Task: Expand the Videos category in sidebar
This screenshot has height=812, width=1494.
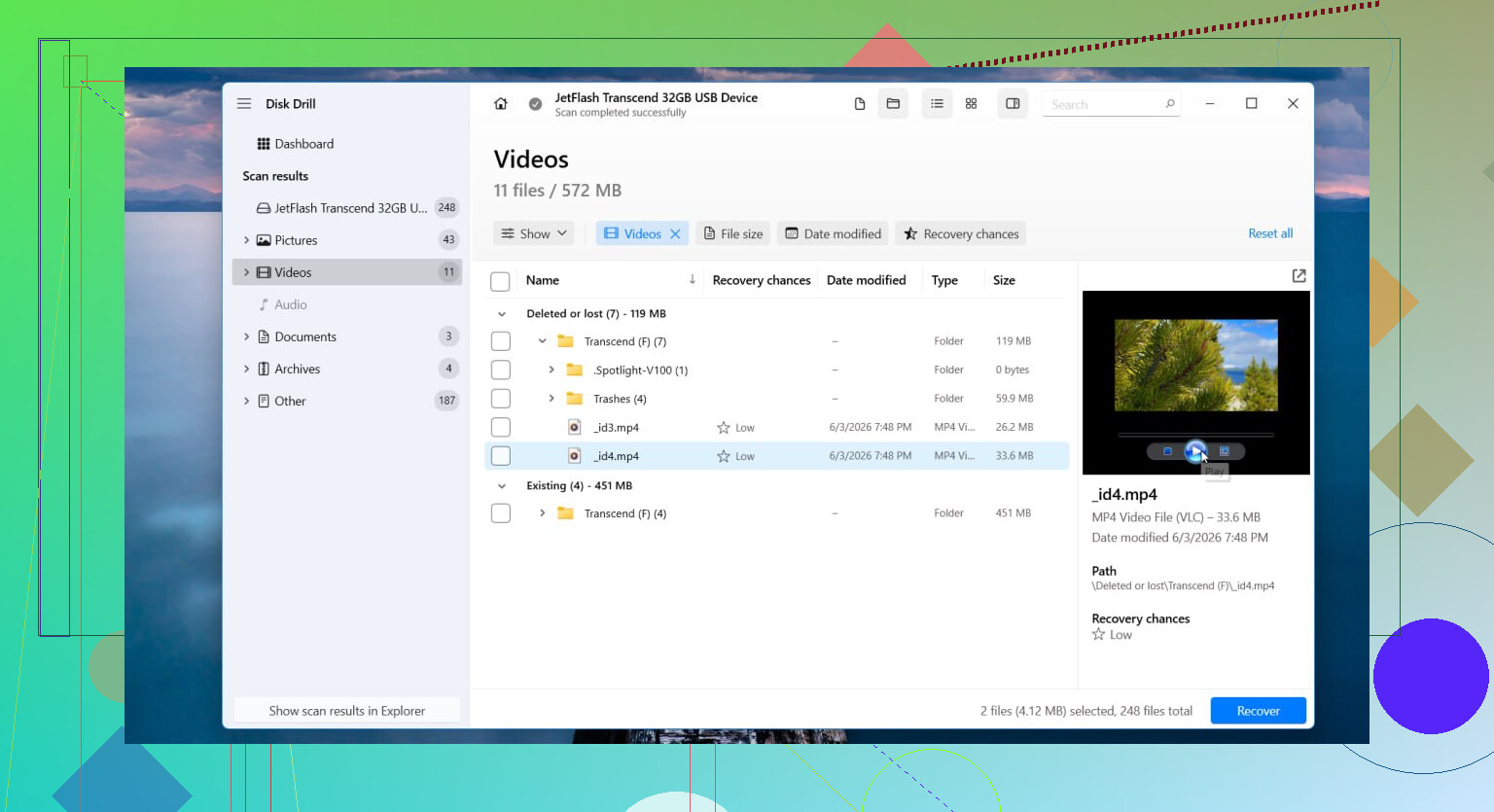Action: point(246,272)
